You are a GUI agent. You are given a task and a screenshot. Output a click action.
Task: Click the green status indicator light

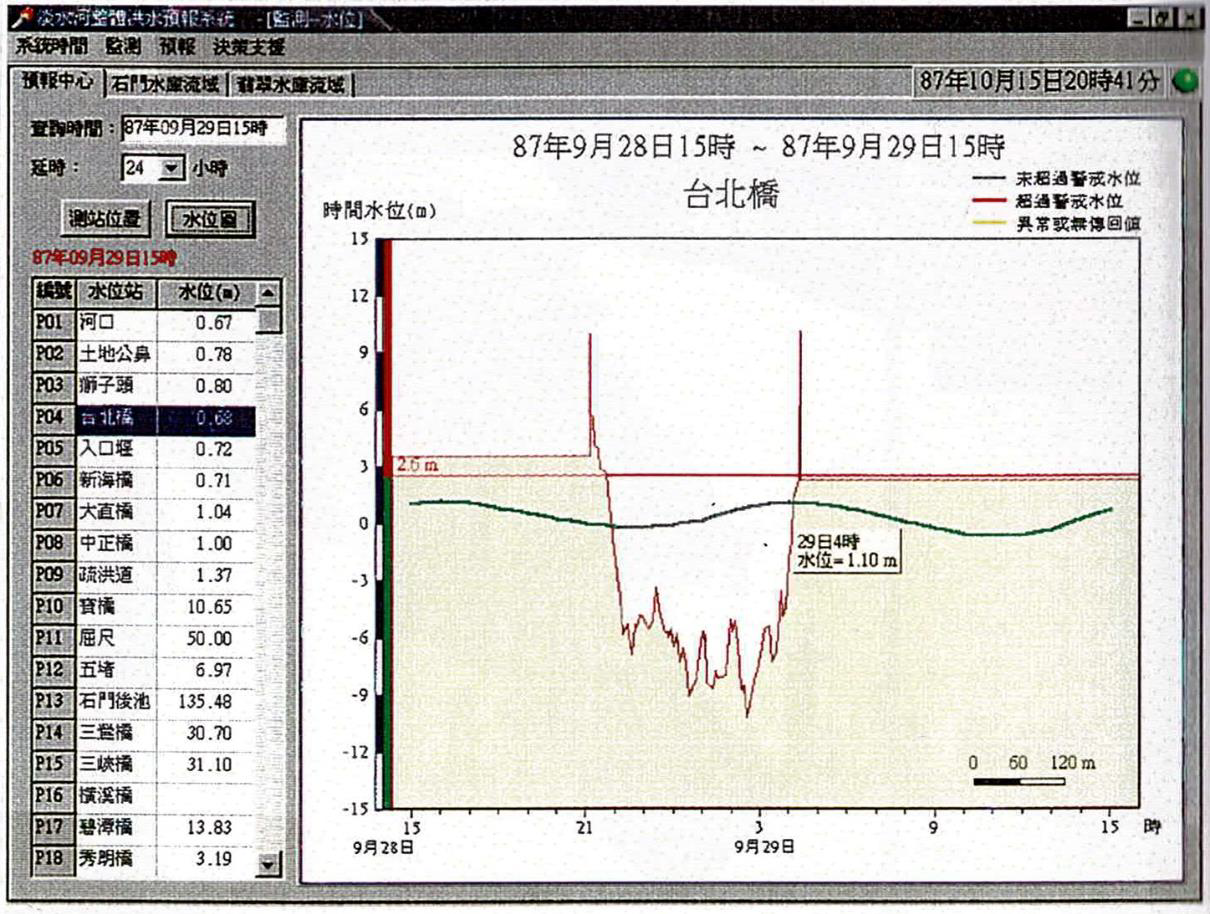(x=1185, y=83)
